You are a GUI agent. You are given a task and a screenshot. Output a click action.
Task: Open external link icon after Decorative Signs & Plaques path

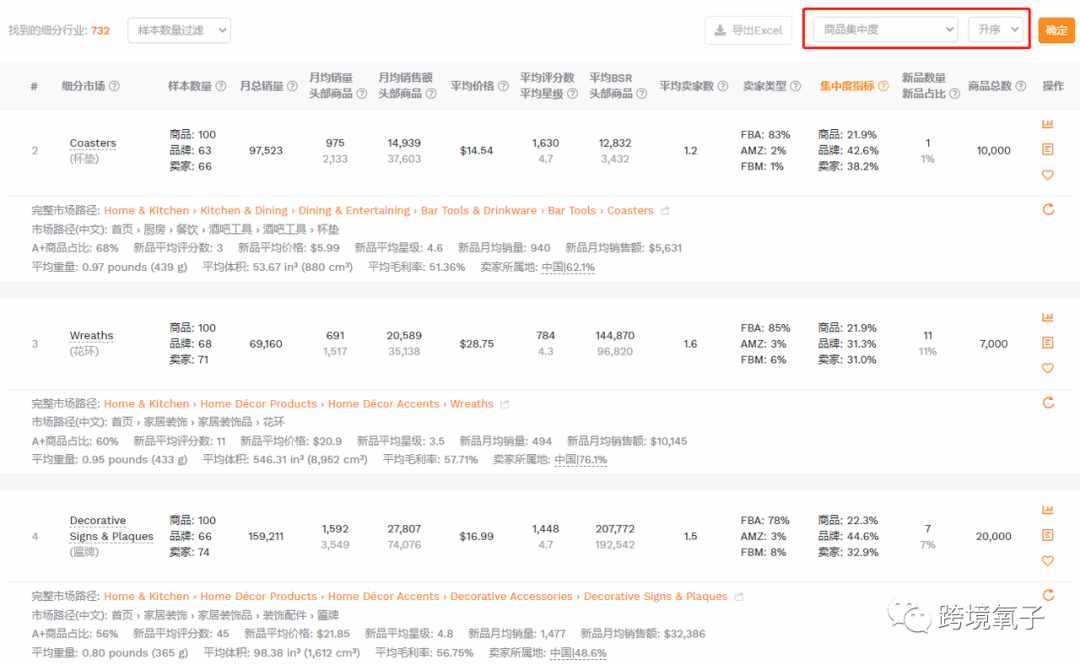tap(739, 597)
